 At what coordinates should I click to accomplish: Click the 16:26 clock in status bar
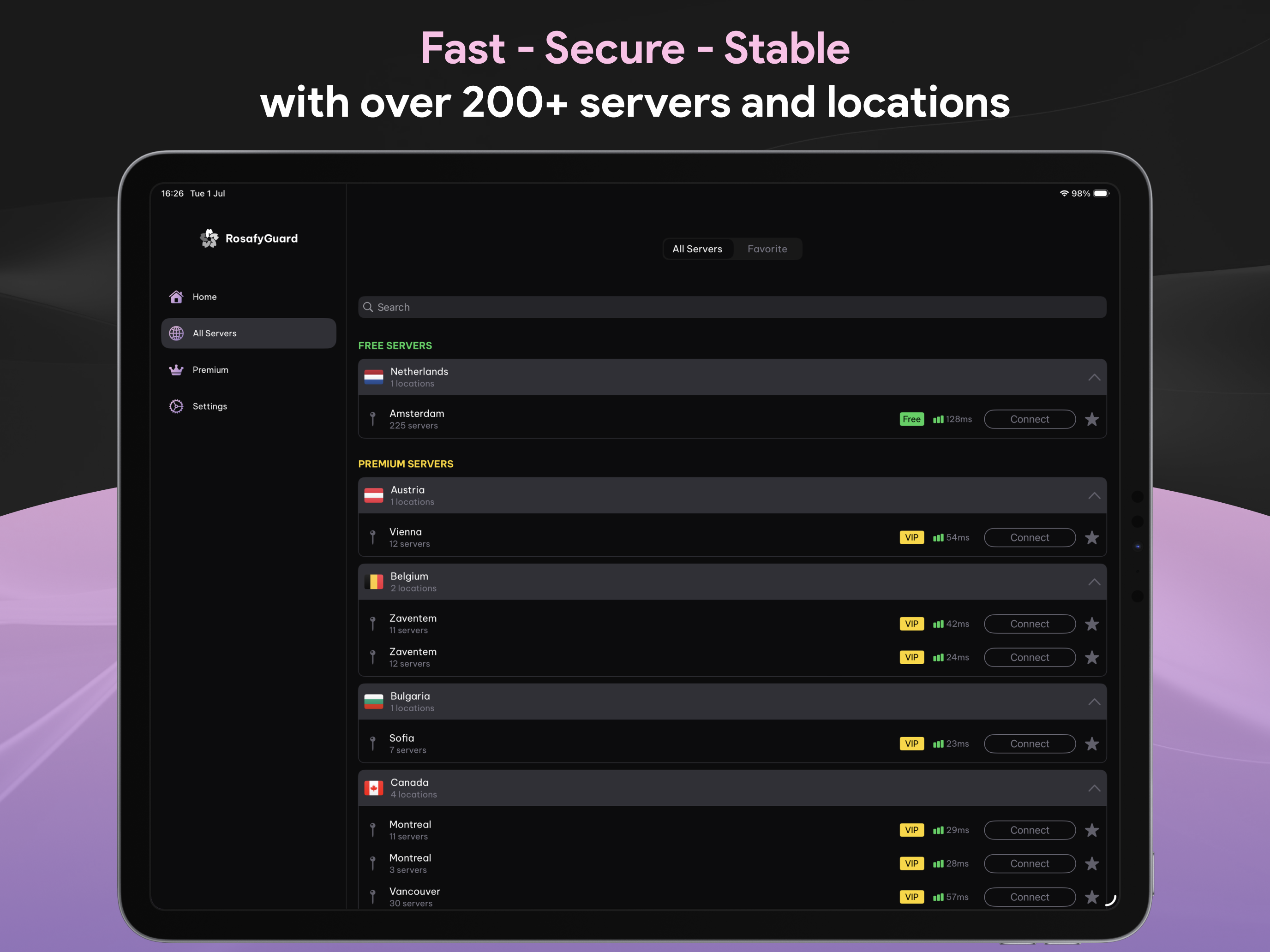(172, 193)
